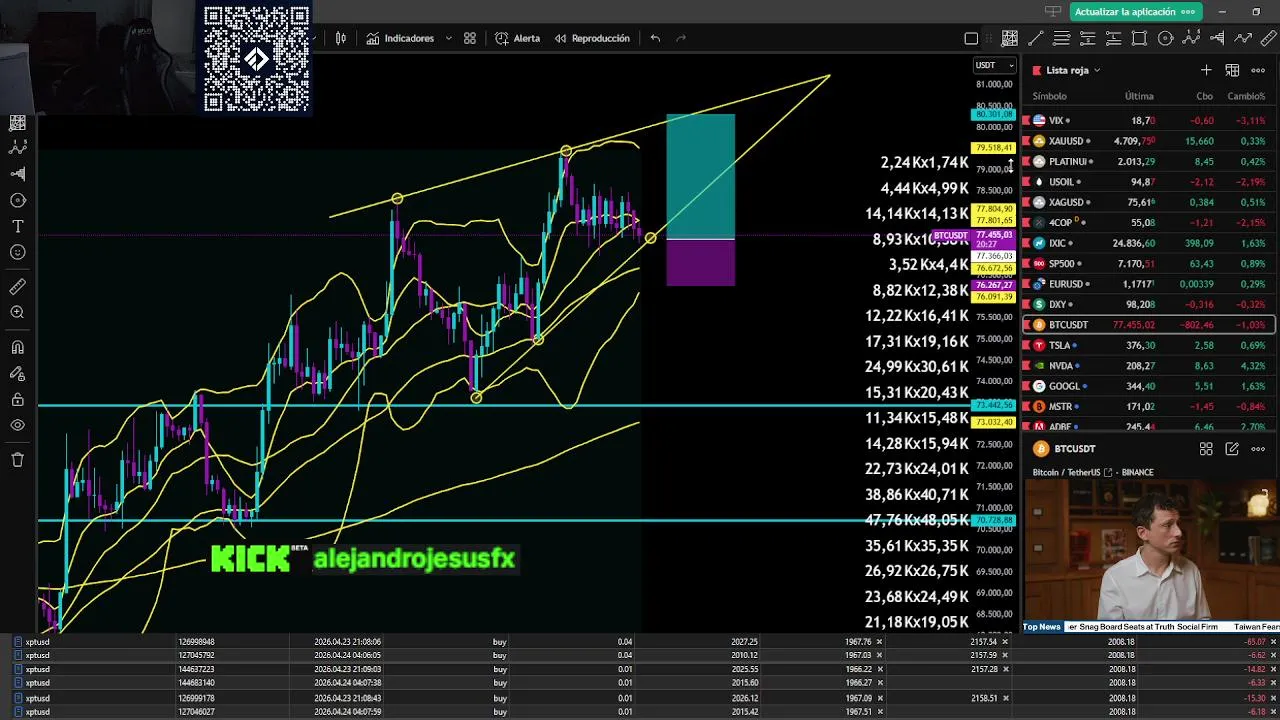Select MSTR in the watchlist
1280x720 pixels.
click(1149, 407)
